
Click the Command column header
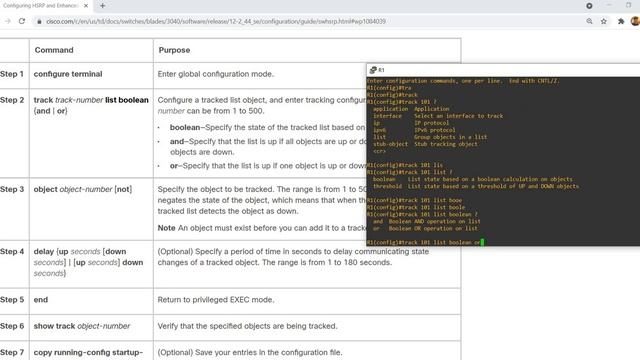point(54,50)
